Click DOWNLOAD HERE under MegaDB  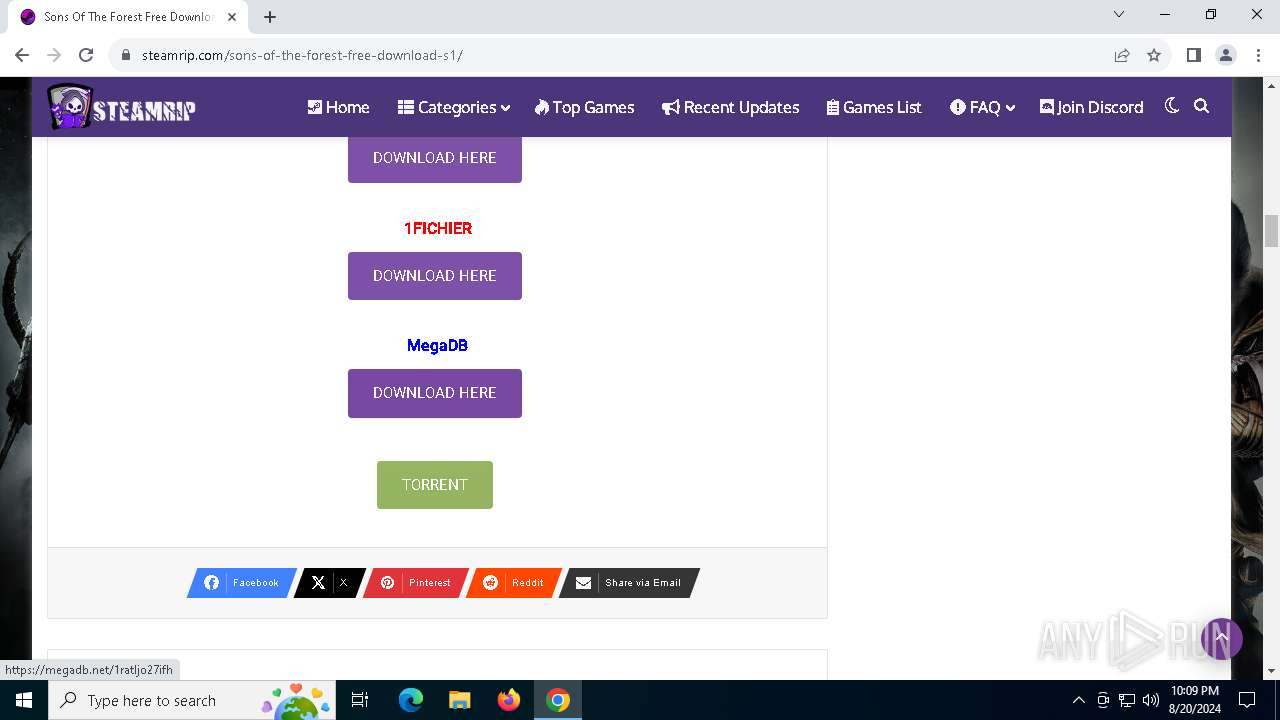(435, 393)
